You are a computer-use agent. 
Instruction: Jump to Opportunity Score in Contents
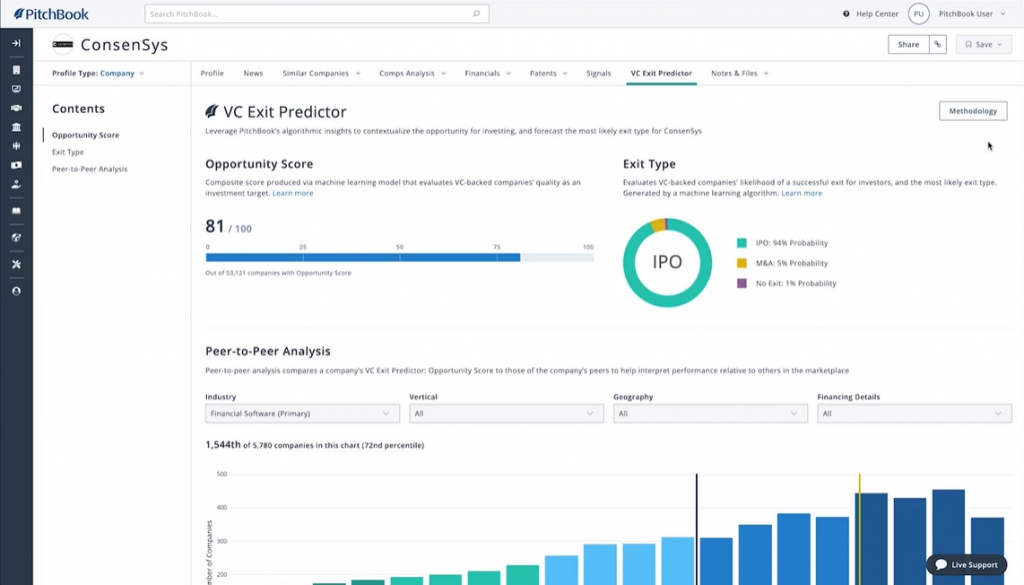86,135
